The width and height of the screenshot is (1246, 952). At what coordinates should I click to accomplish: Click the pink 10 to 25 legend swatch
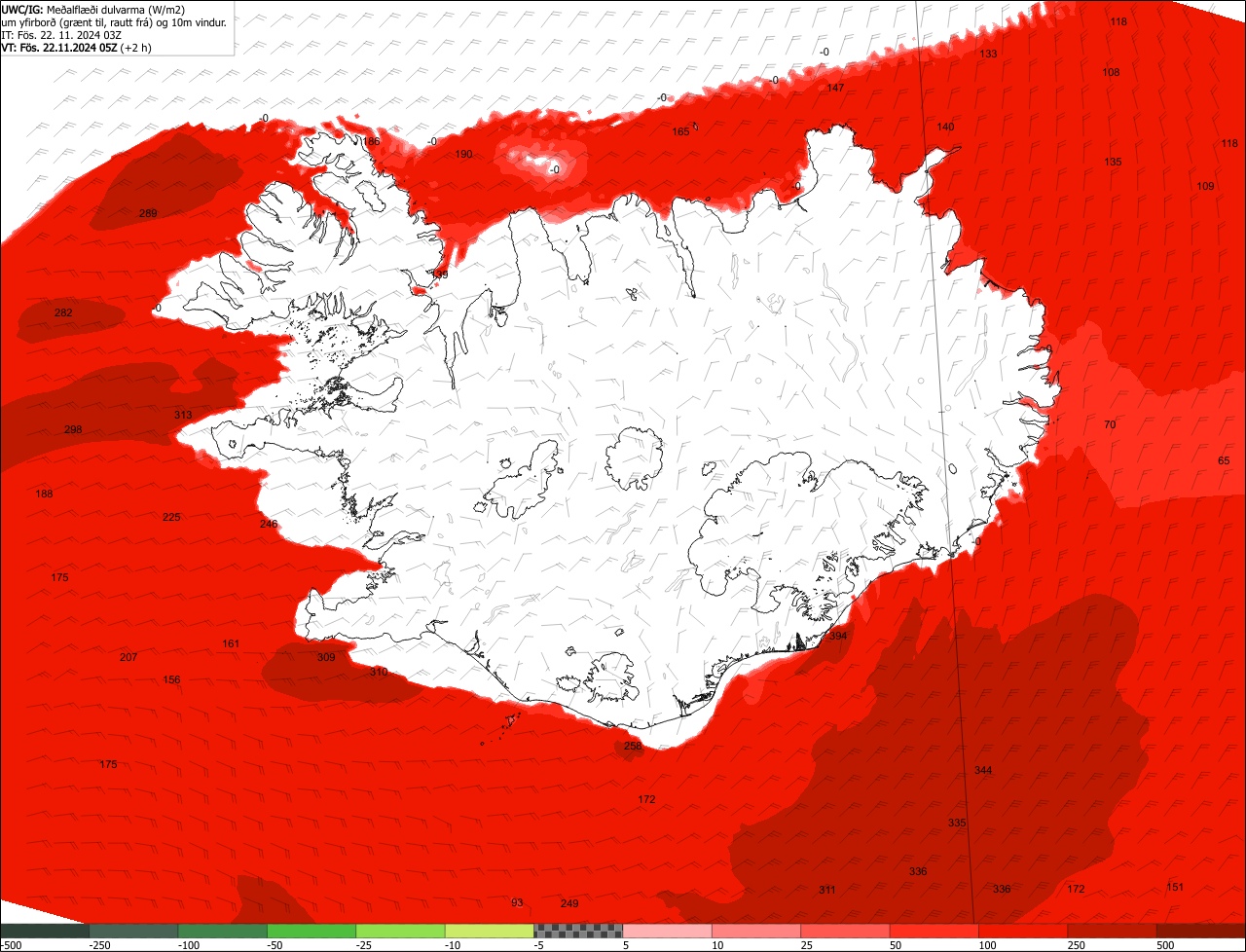point(755,931)
